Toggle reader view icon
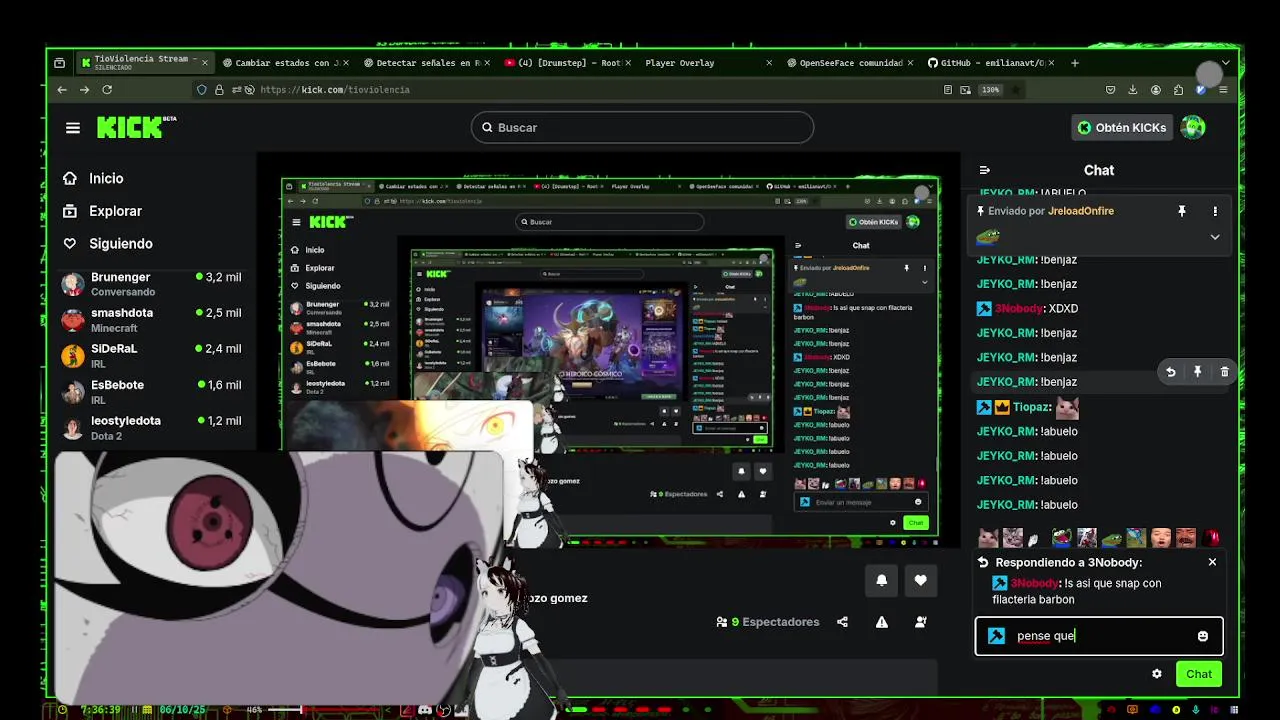The width and height of the screenshot is (1280, 720). coord(948,89)
